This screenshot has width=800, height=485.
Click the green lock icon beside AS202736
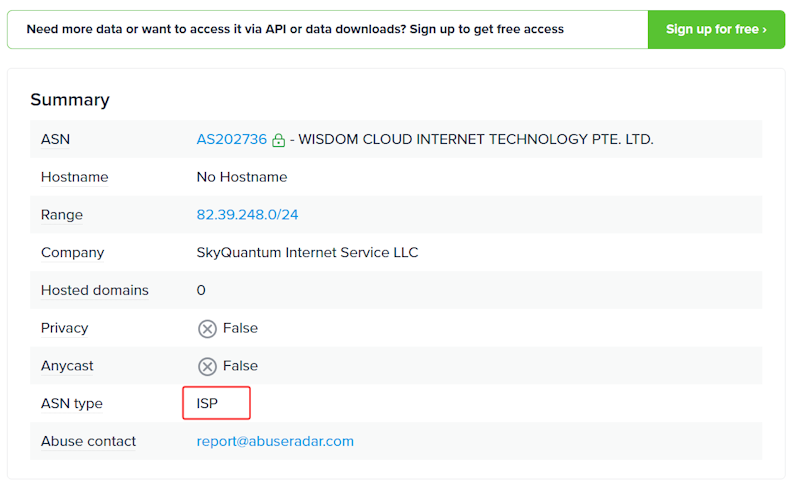click(278, 140)
